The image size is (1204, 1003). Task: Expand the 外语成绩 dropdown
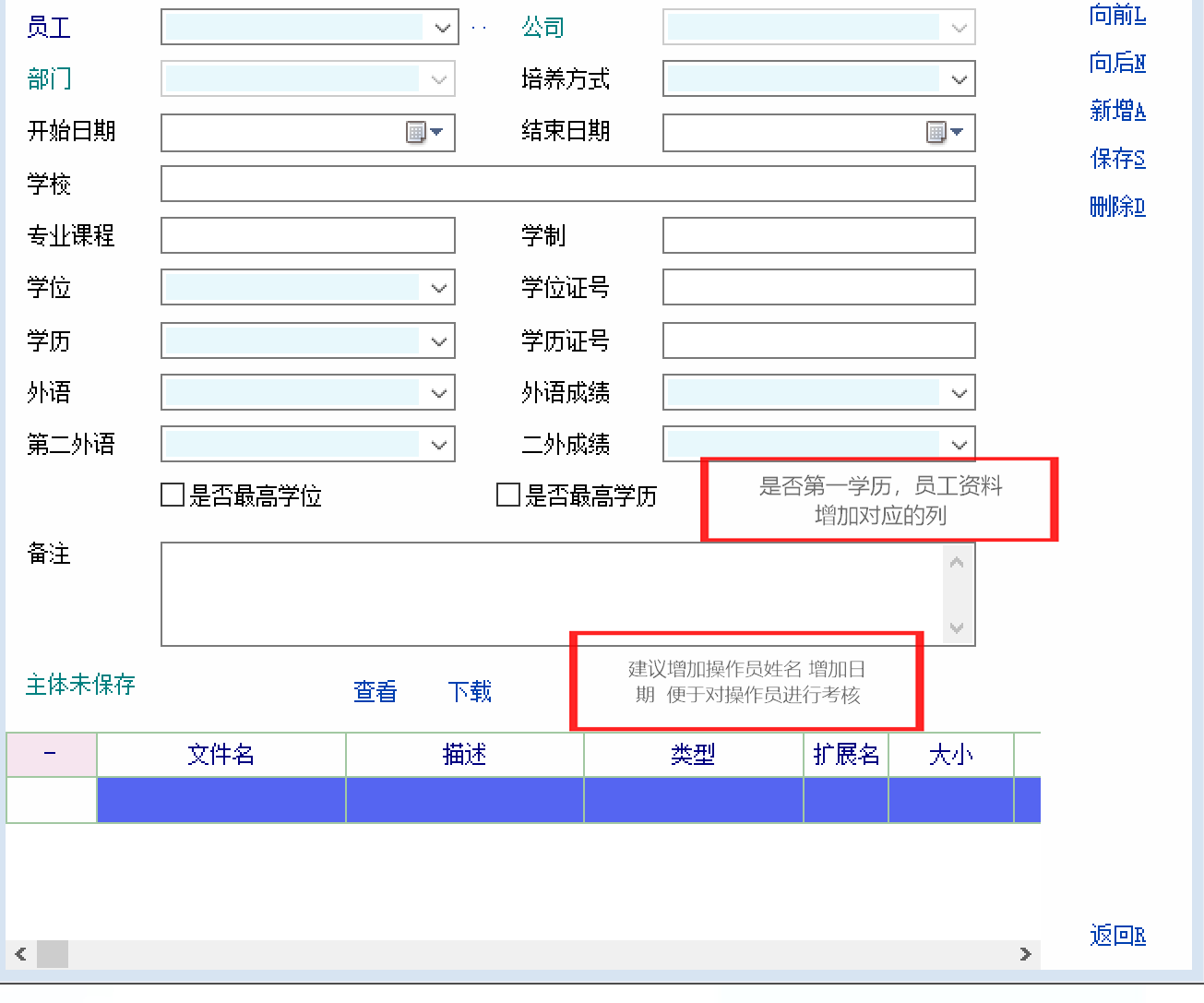pos(959,393)
